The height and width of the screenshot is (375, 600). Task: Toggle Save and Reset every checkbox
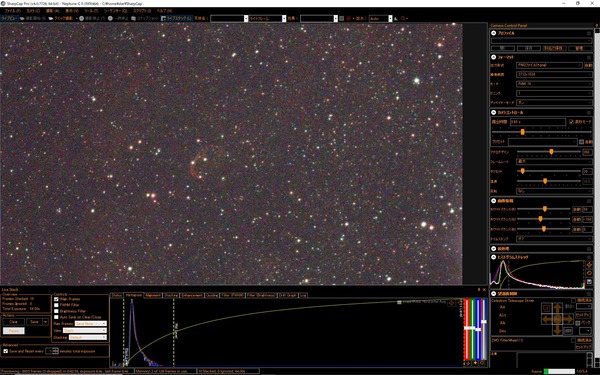click(x=5, y=351)
